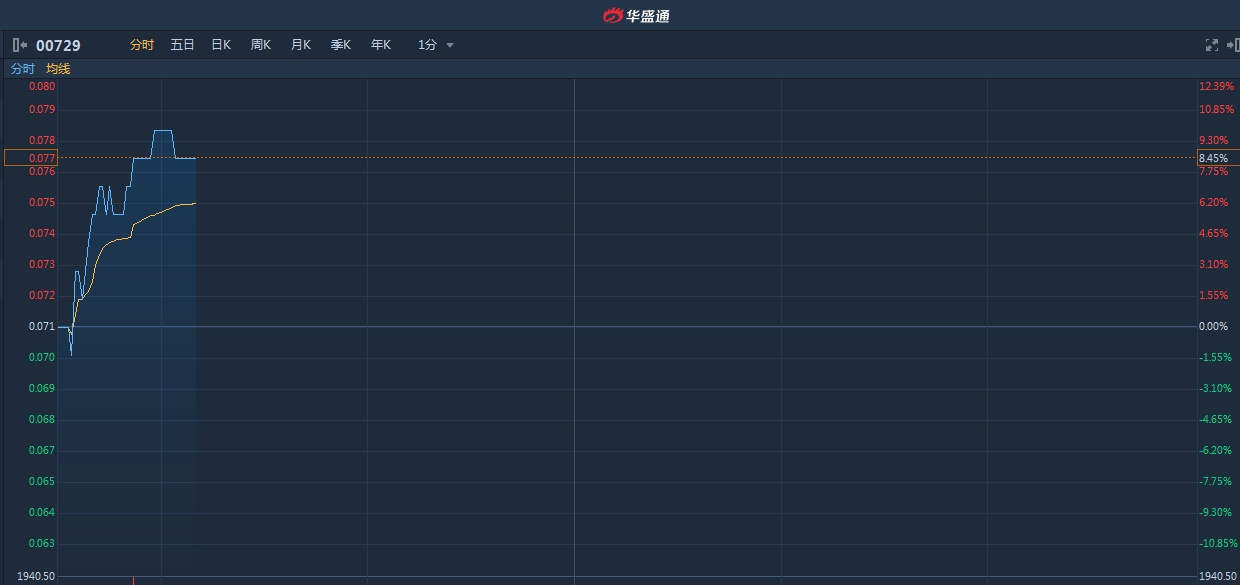
Task: Click the 0.070 green price label
Action: pyautogui.click(x=42, y=357)
